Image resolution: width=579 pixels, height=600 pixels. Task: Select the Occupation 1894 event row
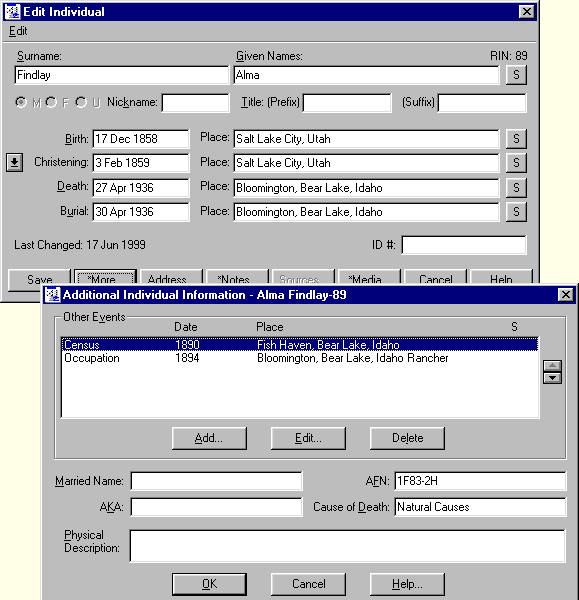click(300, 358)
